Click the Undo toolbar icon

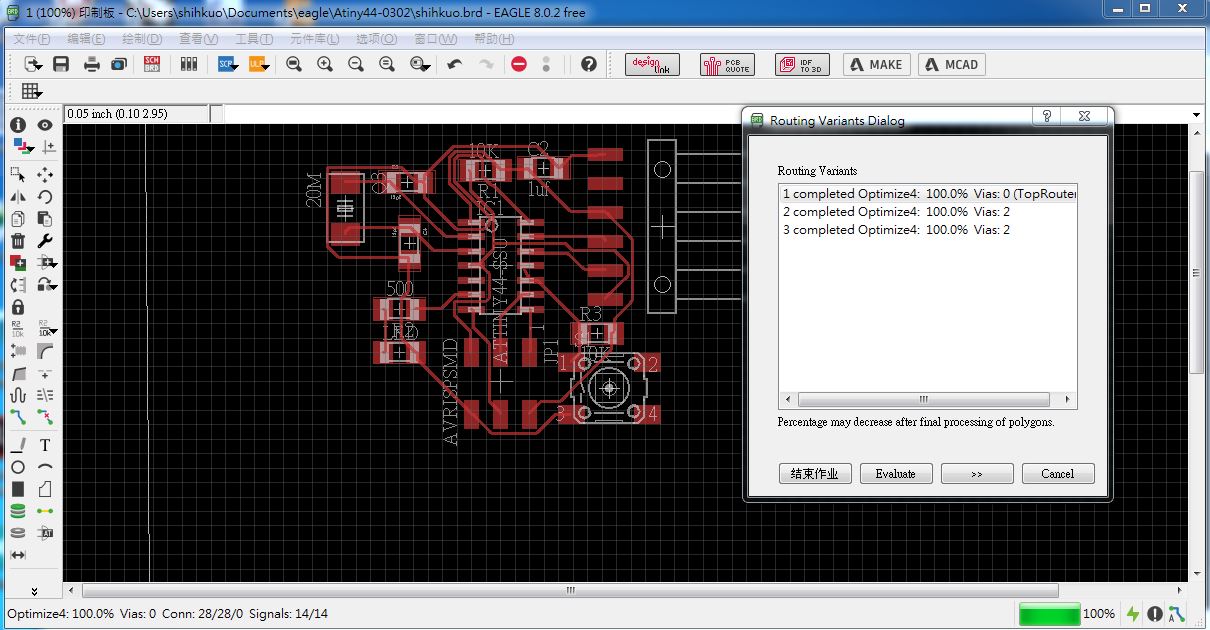pyautogui.click(x=455, y=63)
